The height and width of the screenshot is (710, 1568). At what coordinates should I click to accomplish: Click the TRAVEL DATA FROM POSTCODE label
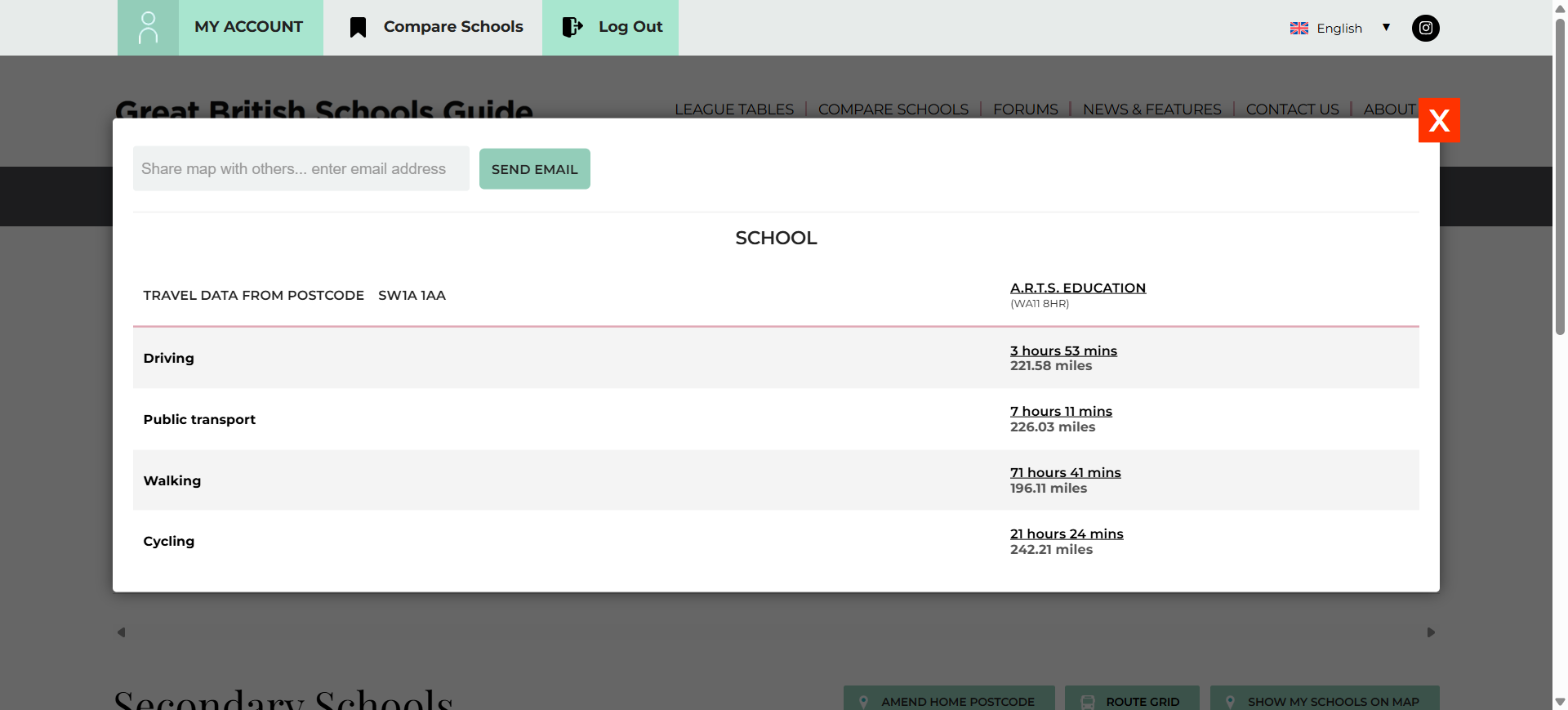(253, 295)
